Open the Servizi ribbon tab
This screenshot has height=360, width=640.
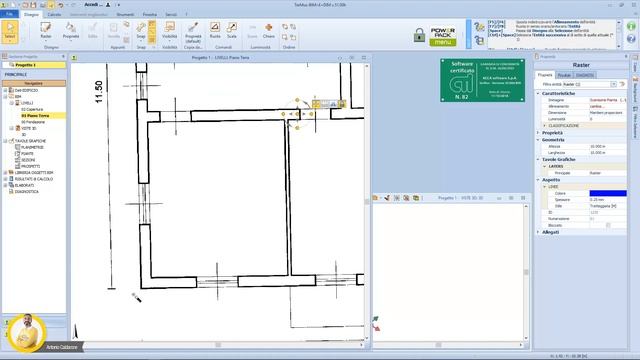(171, 14)
